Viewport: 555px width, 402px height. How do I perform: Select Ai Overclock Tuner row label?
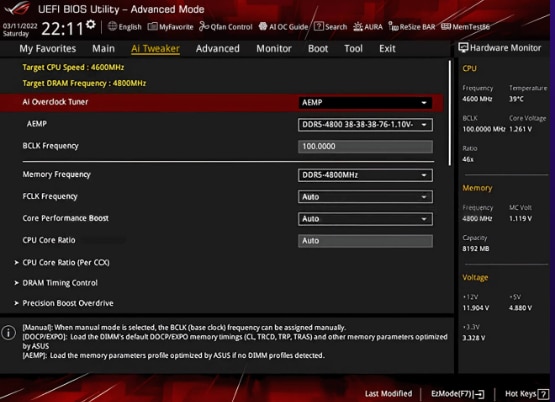coord(55,102)
